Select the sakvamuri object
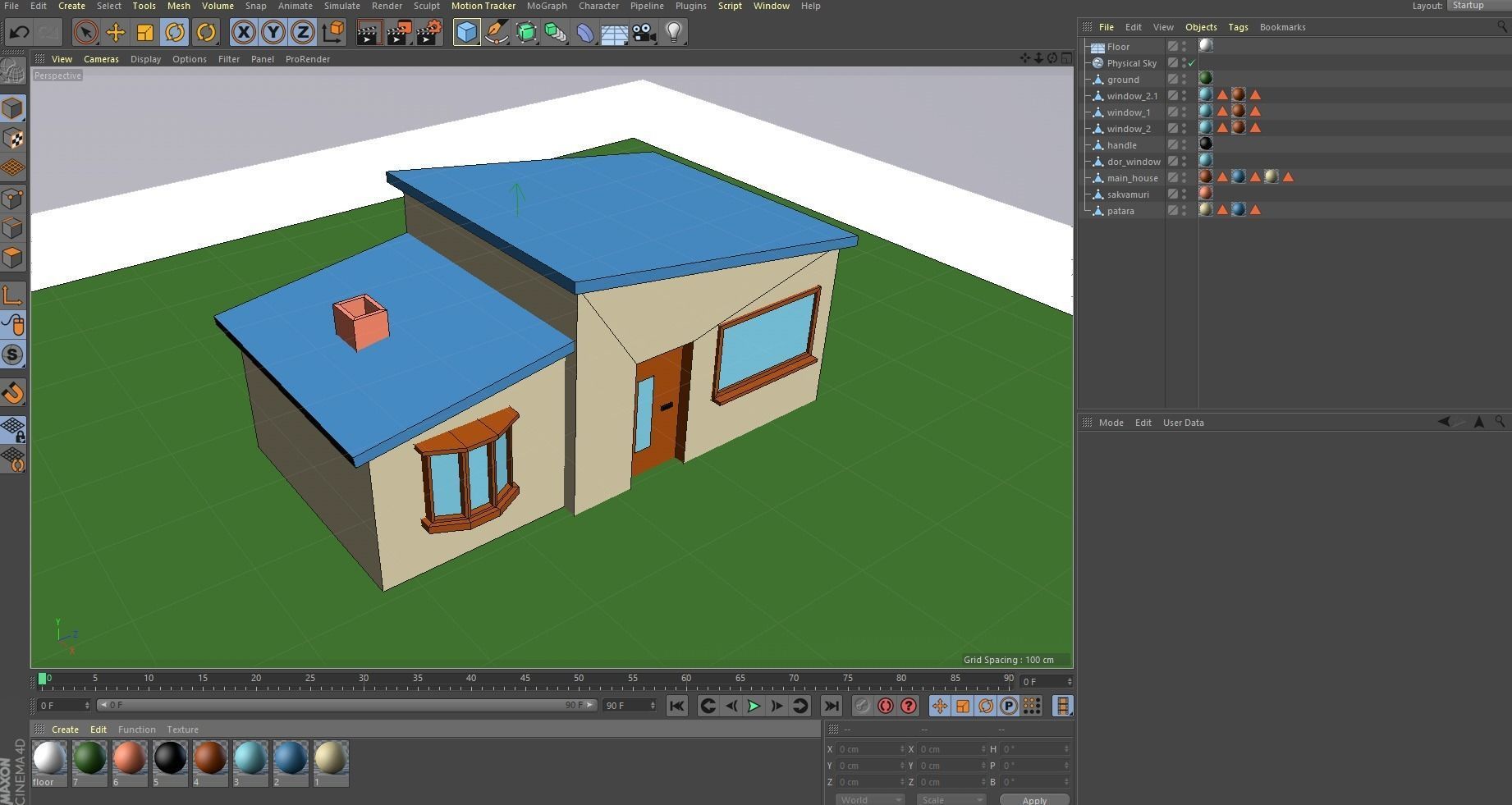 [x=1128, y=194]
